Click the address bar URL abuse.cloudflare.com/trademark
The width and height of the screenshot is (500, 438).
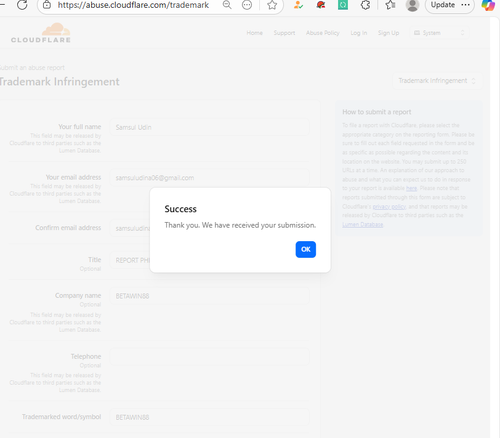pos(133,5)
